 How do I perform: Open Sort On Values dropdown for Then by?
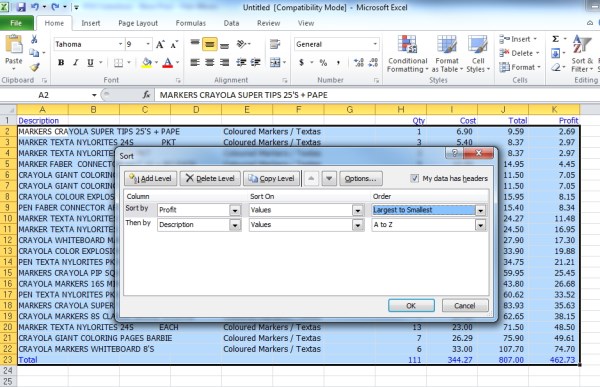357,225
